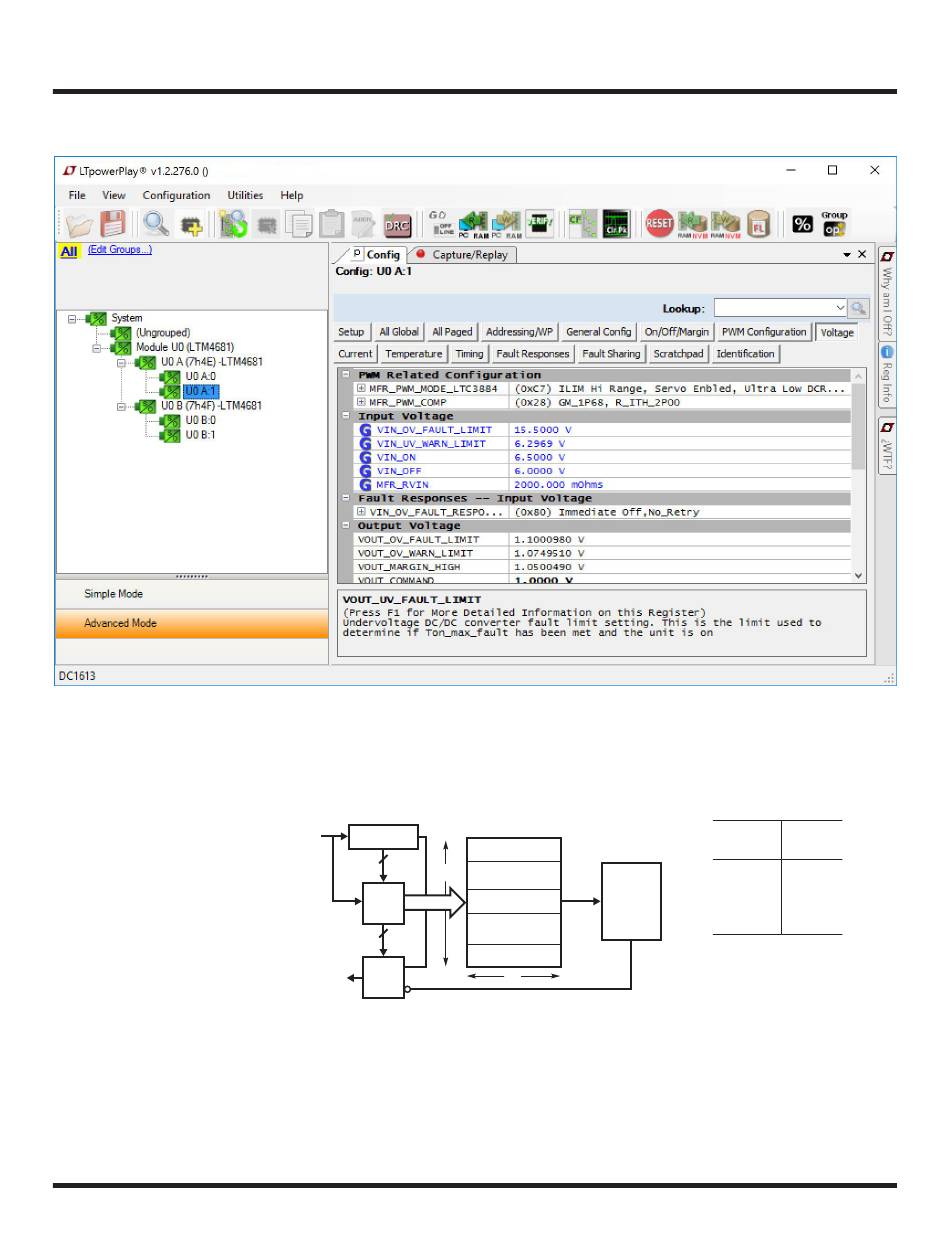The width and height of the screenshot is (950, 1241).
Task: Select the All groups label
Action: coord(69,252)
